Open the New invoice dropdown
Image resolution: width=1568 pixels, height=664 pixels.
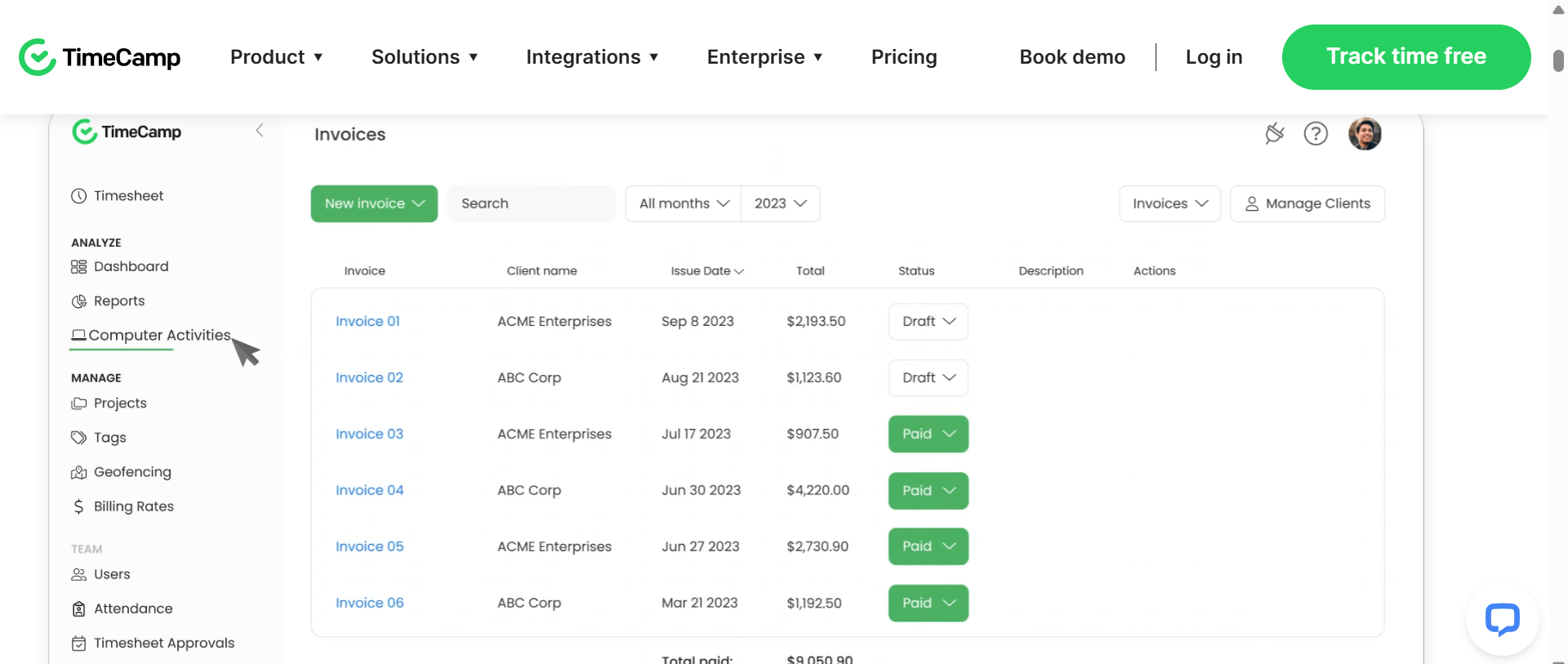[374, 203]
